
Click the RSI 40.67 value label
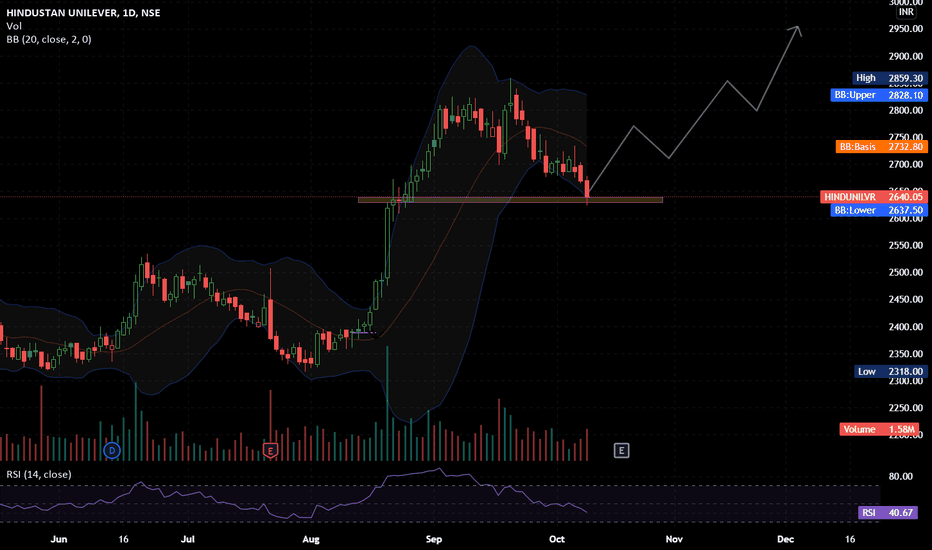coord(887,513)
